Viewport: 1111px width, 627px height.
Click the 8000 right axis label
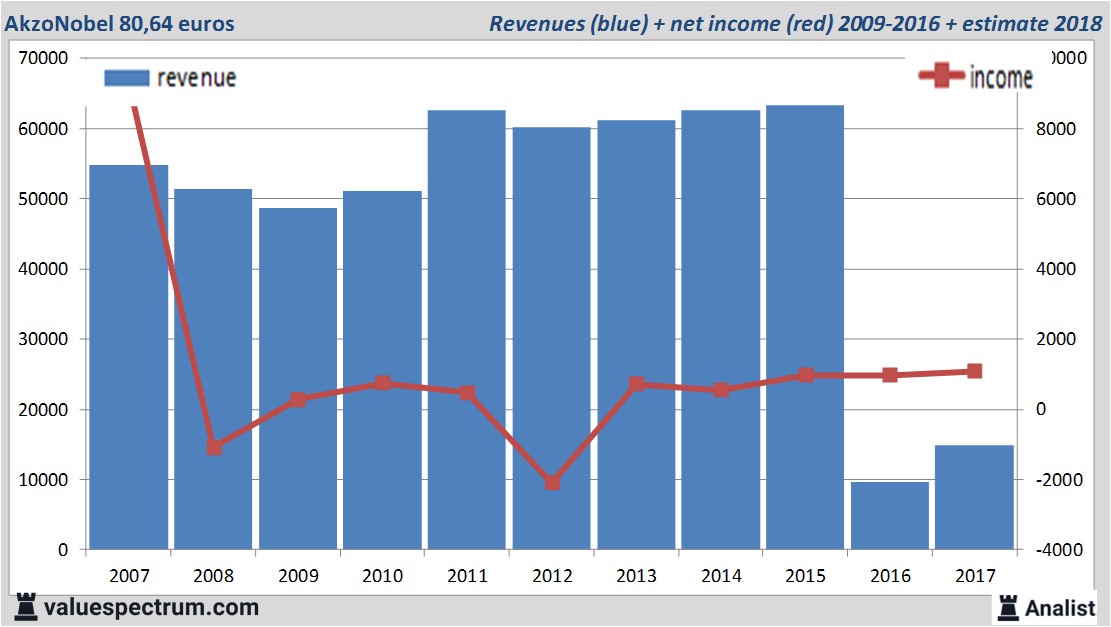[1056, 129]
